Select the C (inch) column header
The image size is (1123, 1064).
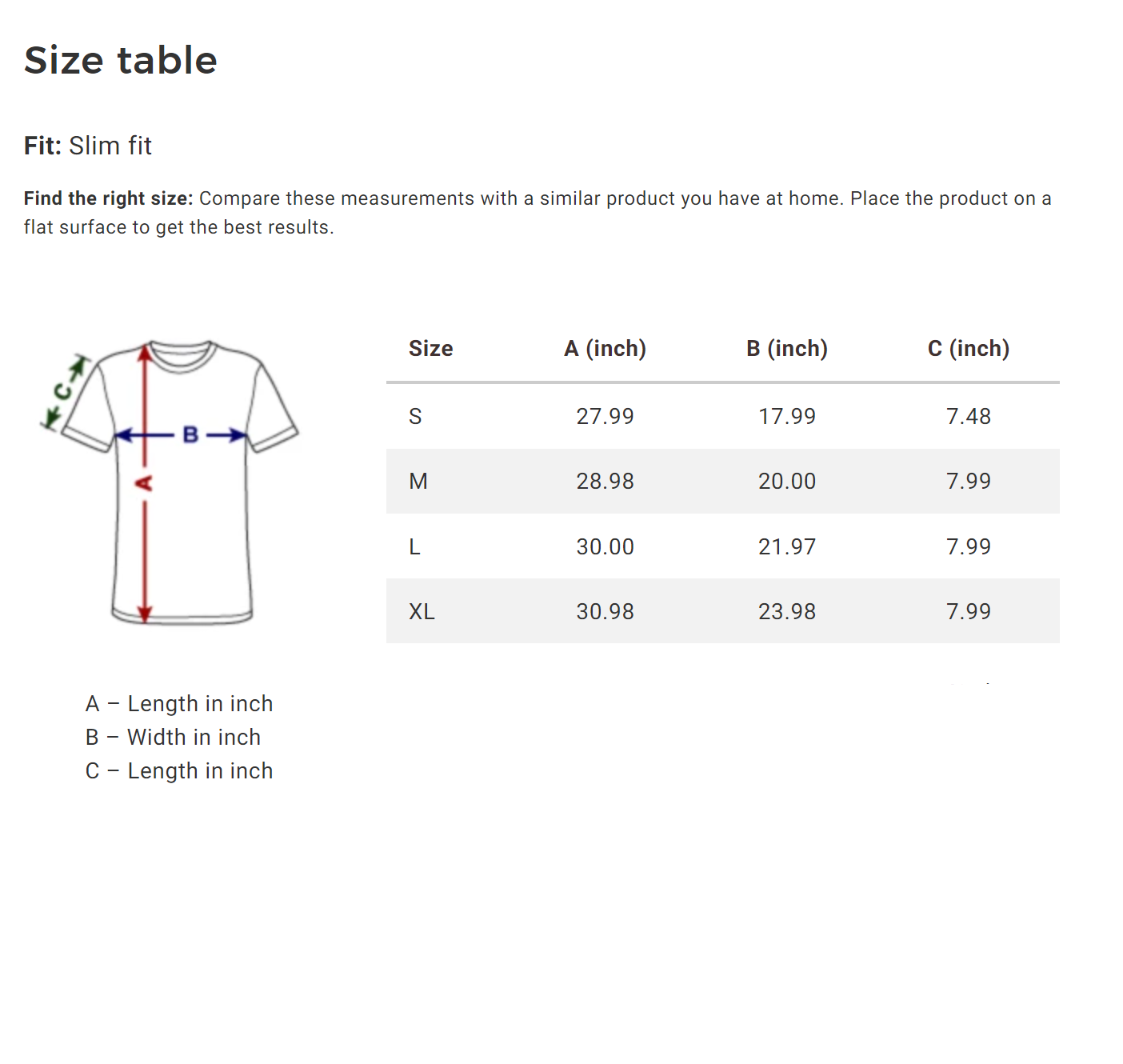tap(969, 349)
